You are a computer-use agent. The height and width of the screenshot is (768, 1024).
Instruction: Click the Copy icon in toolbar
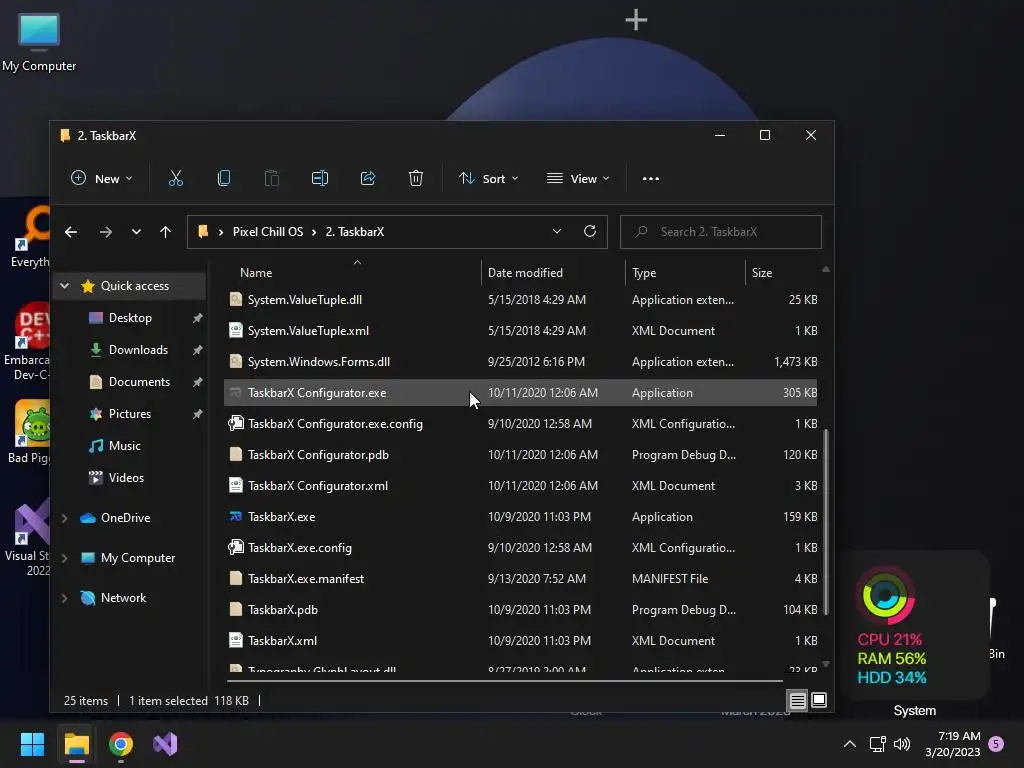[x=223, y=178]
